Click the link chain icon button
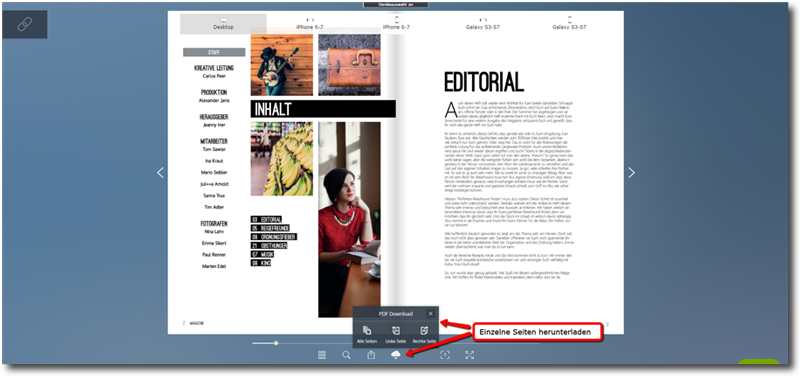 [24, 24]
